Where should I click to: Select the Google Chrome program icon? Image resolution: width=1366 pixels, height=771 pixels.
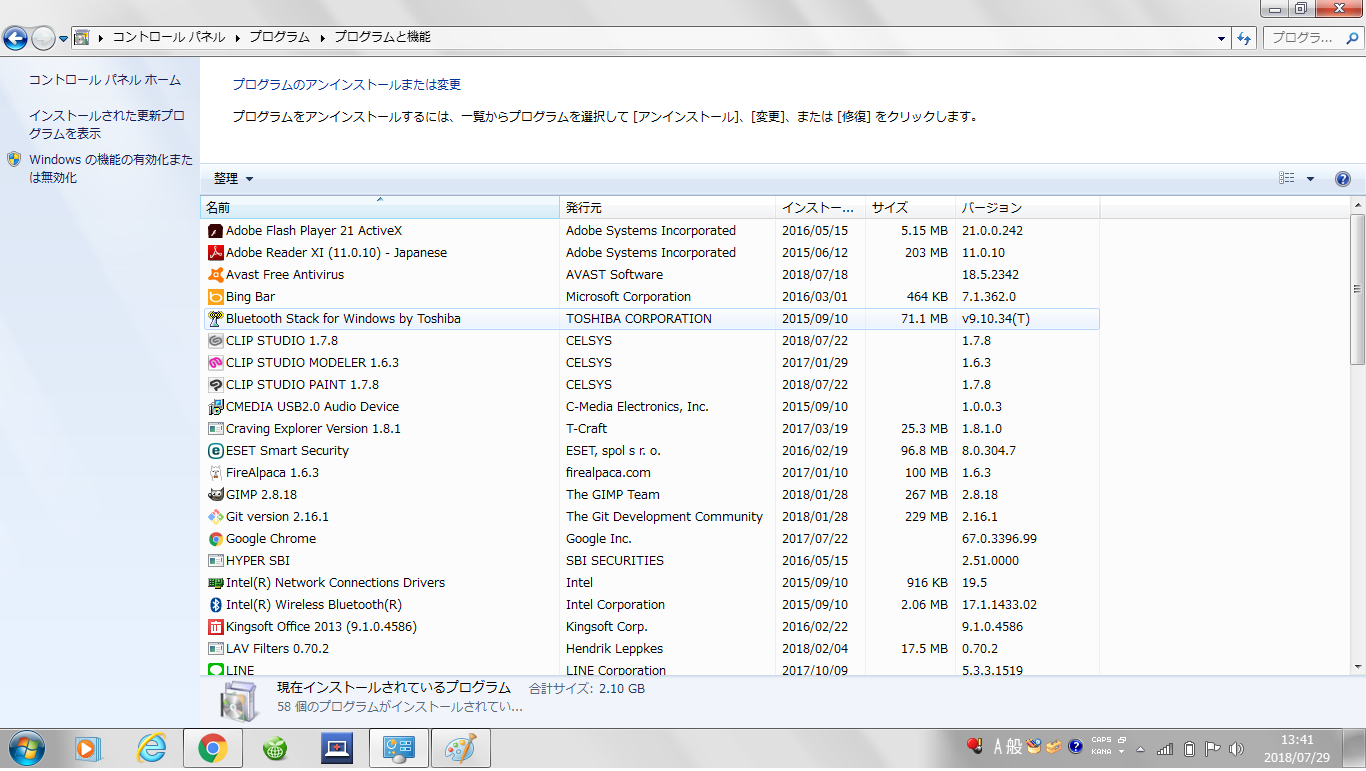215,539
